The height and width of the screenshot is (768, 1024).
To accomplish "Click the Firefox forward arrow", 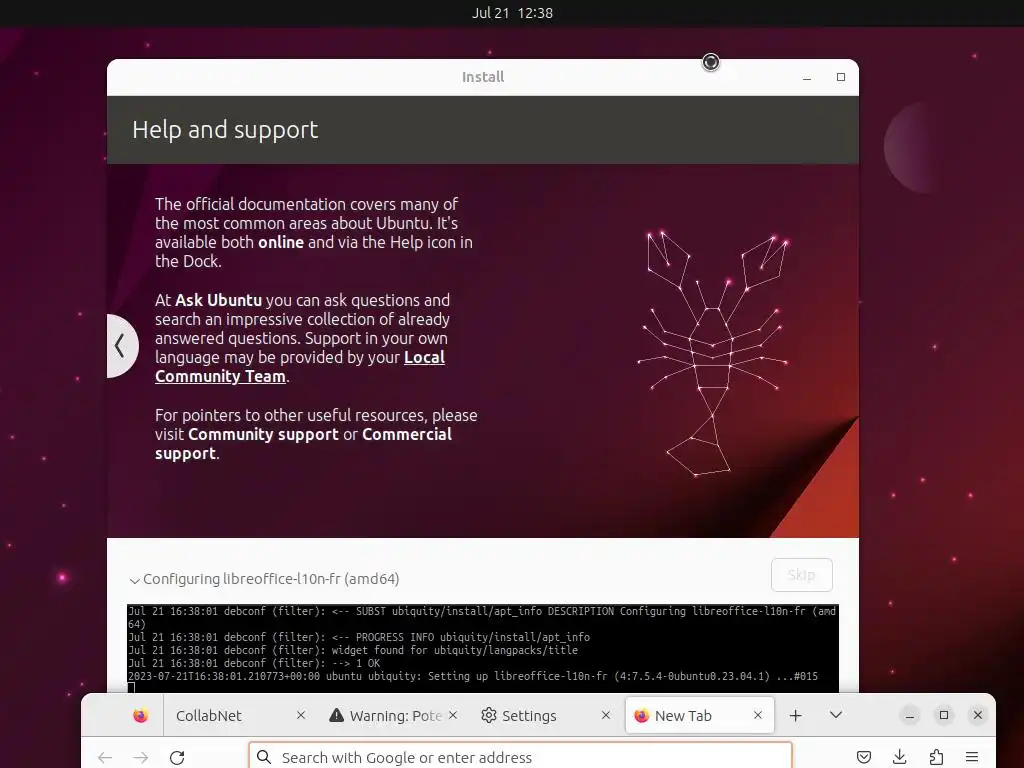I will tap(141, 758).
